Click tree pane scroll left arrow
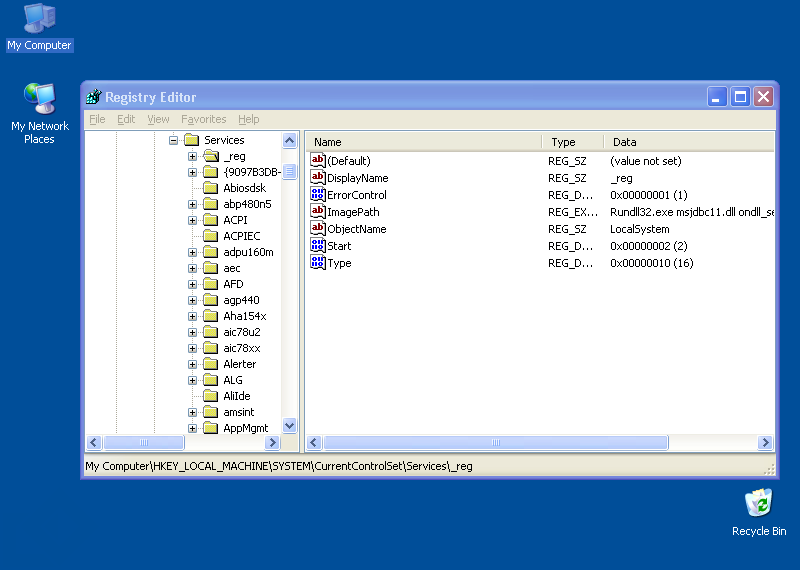This screenshot has width=800, height=570. (x=94, y=442)
